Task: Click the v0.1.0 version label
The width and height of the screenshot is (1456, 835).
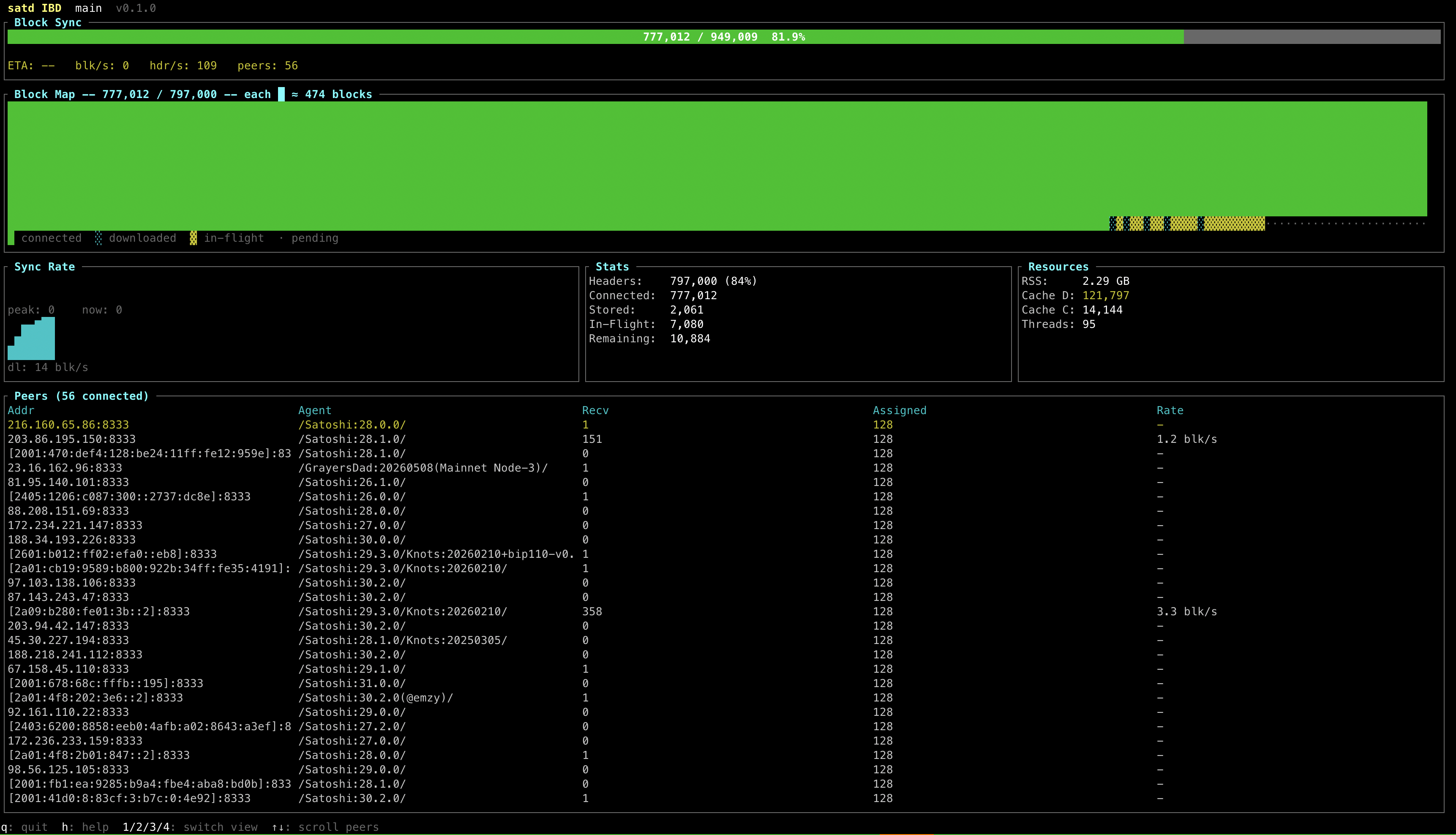Action: [136, 8]
